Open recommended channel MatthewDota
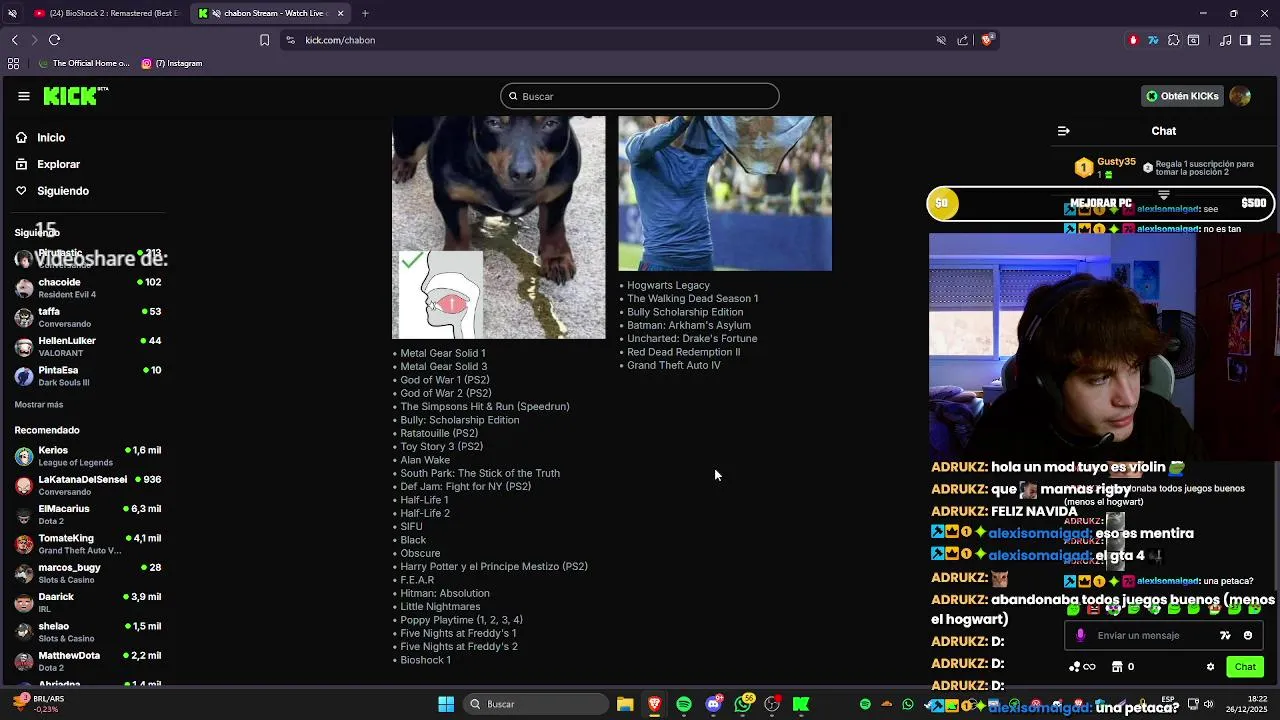1280x720 pixels. pos(88,661)
